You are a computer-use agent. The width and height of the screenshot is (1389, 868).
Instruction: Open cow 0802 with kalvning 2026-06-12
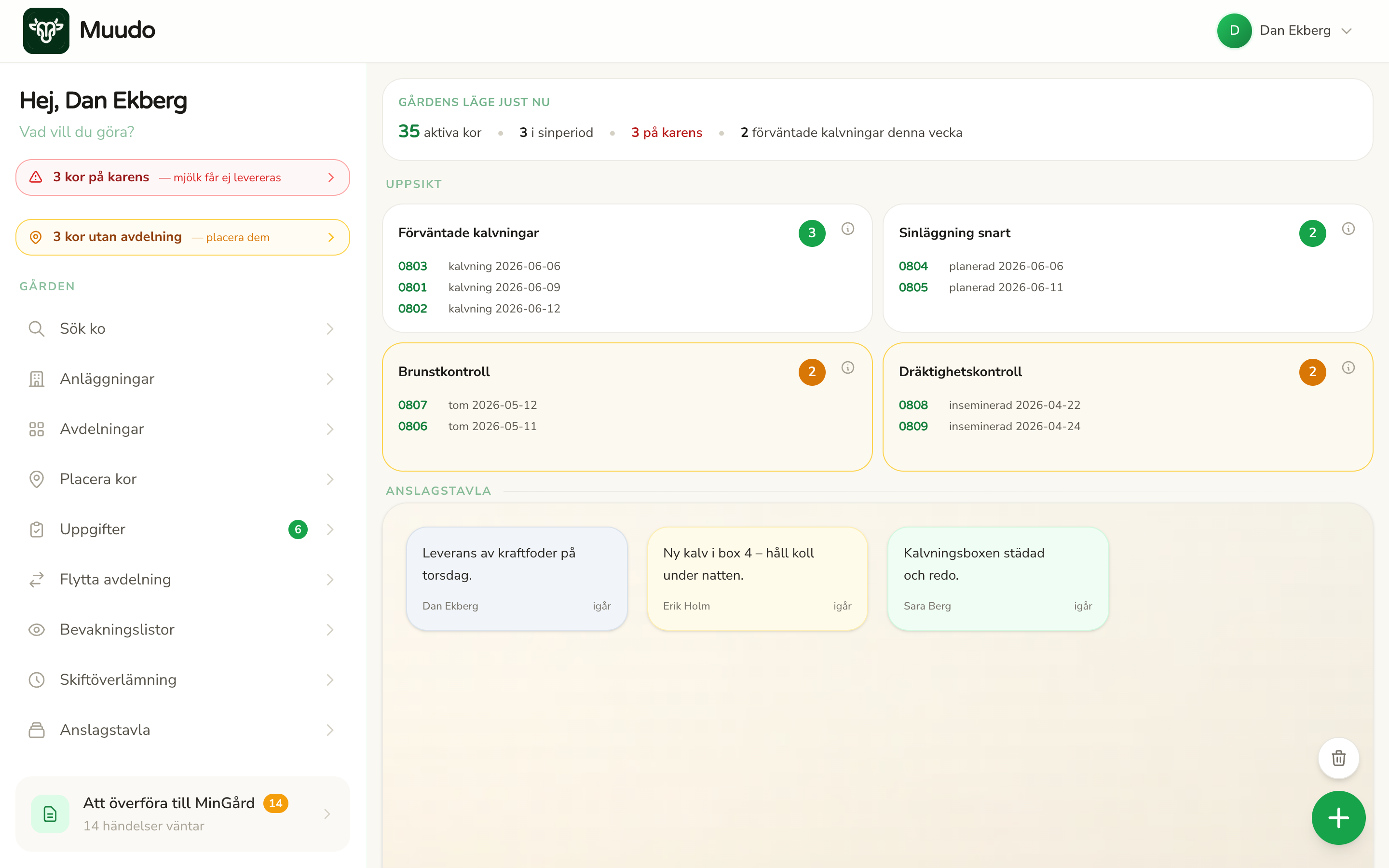coord(413,309)
